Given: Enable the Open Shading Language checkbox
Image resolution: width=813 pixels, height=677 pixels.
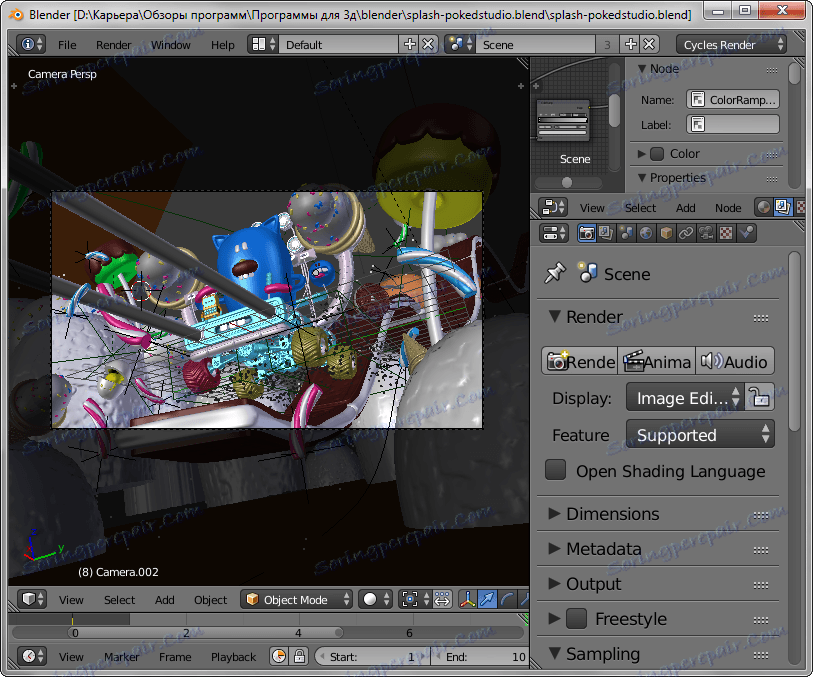Looking at the screenshot, I should (x=556, y=471).
